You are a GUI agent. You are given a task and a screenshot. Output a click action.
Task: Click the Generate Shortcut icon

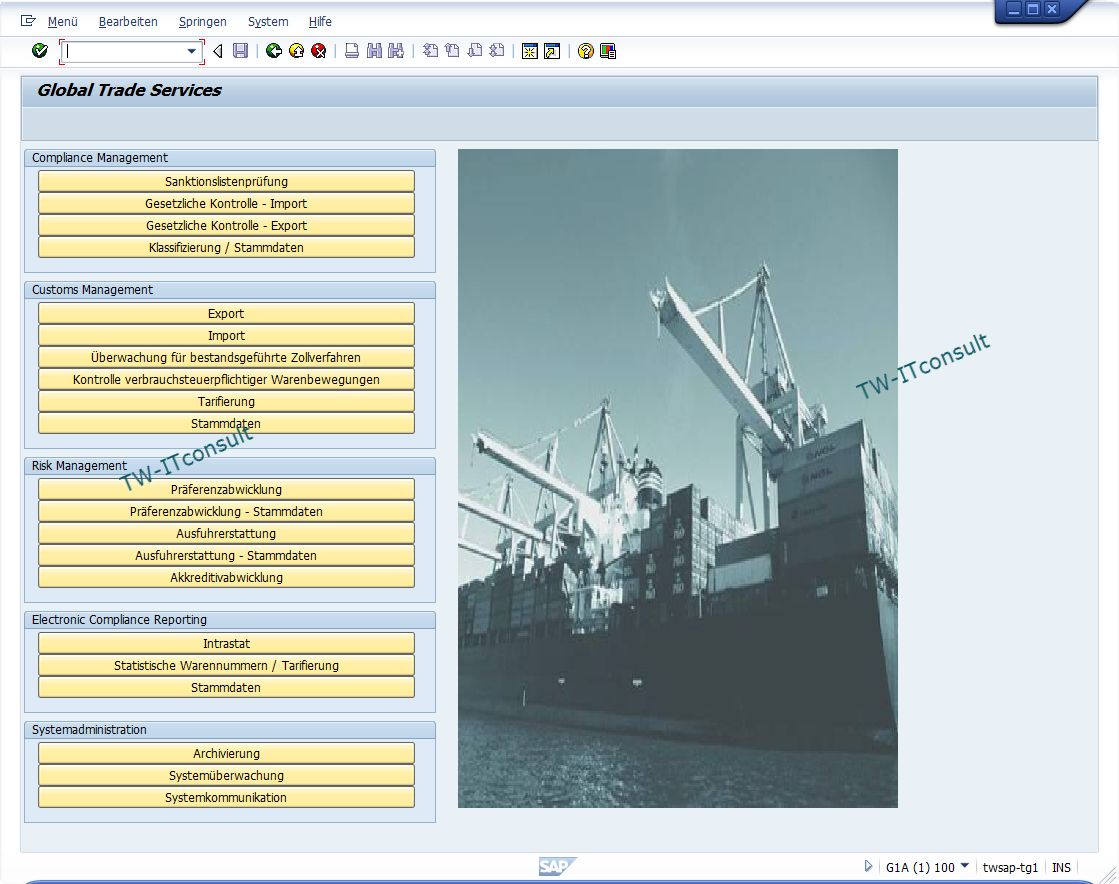coord(552,51)
